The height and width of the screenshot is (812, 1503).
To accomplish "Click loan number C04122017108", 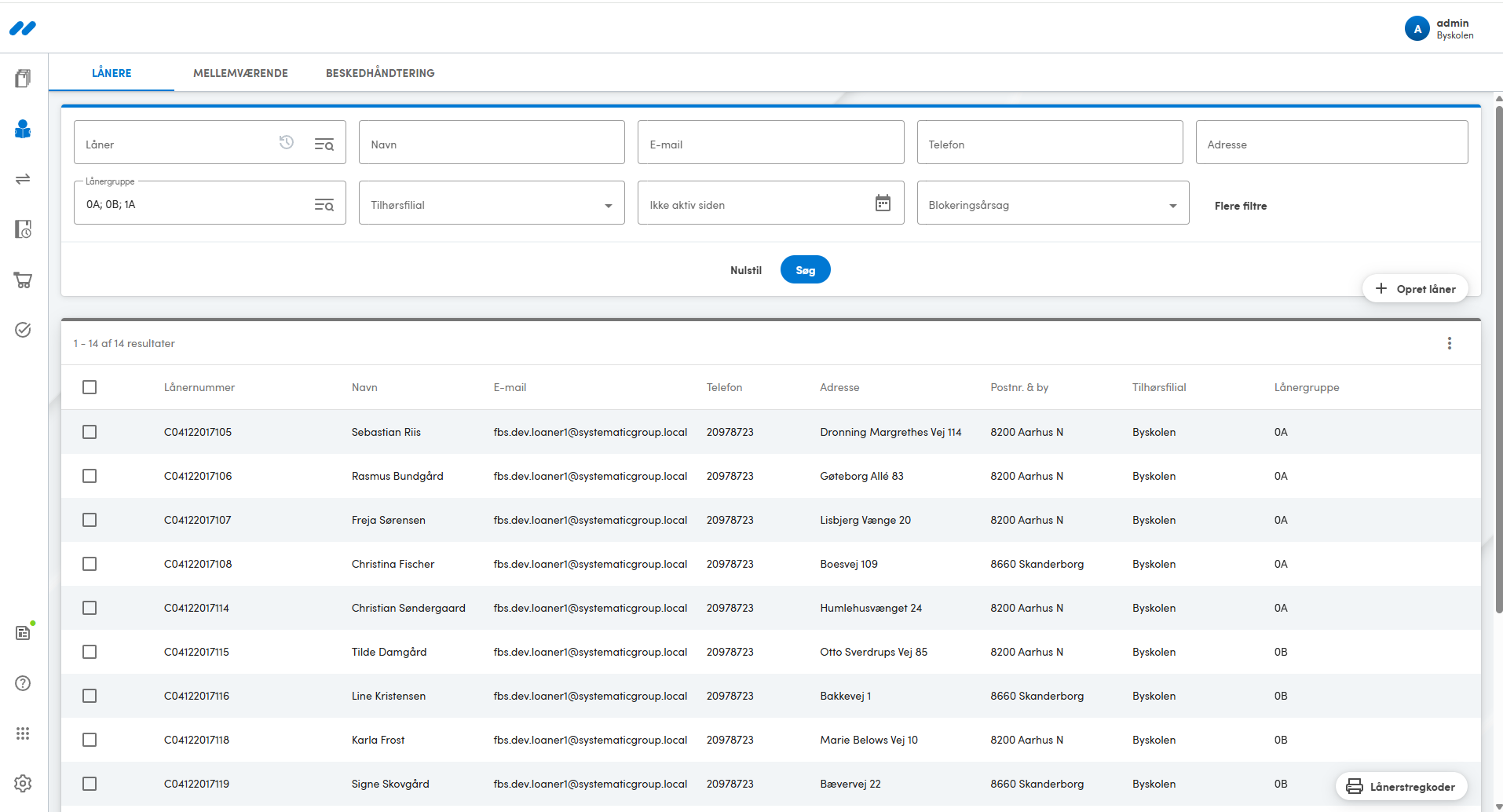I will pos(198,564).
